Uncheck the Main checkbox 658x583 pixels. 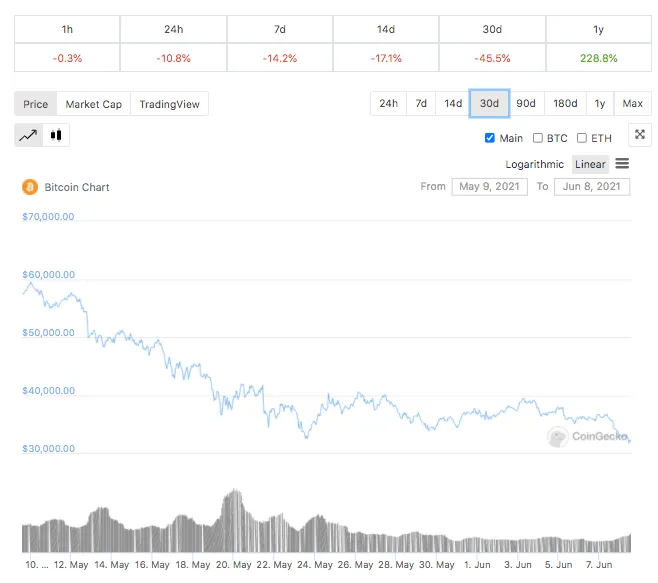click(489, 138)
